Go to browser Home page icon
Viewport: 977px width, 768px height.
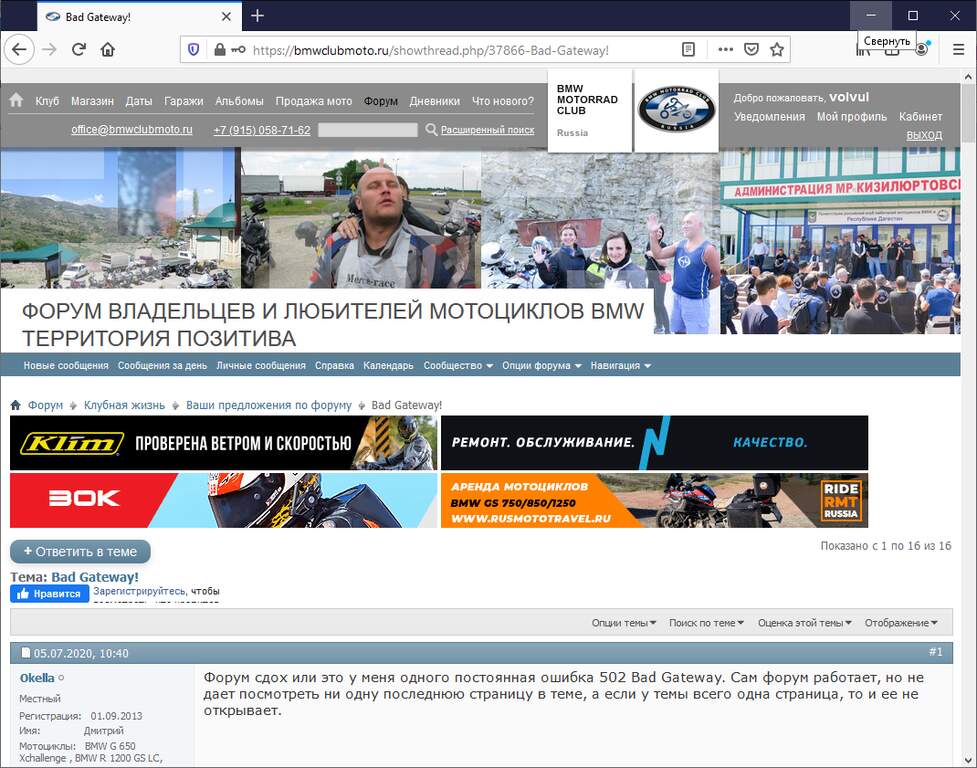point(108,49)
